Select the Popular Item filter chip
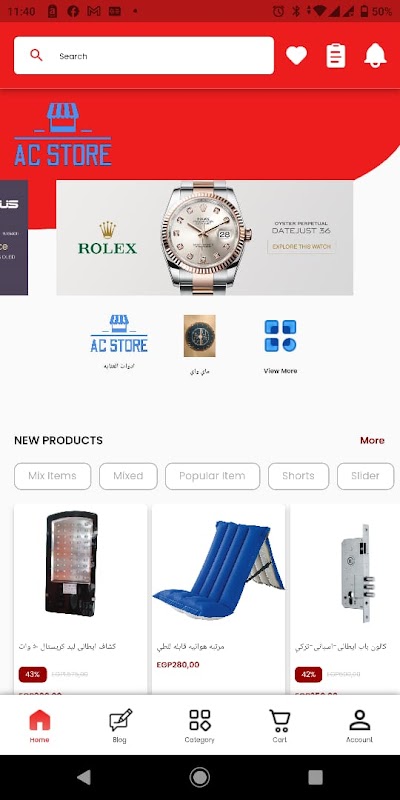Screen dimensions: 400x800 click(212, 476)
